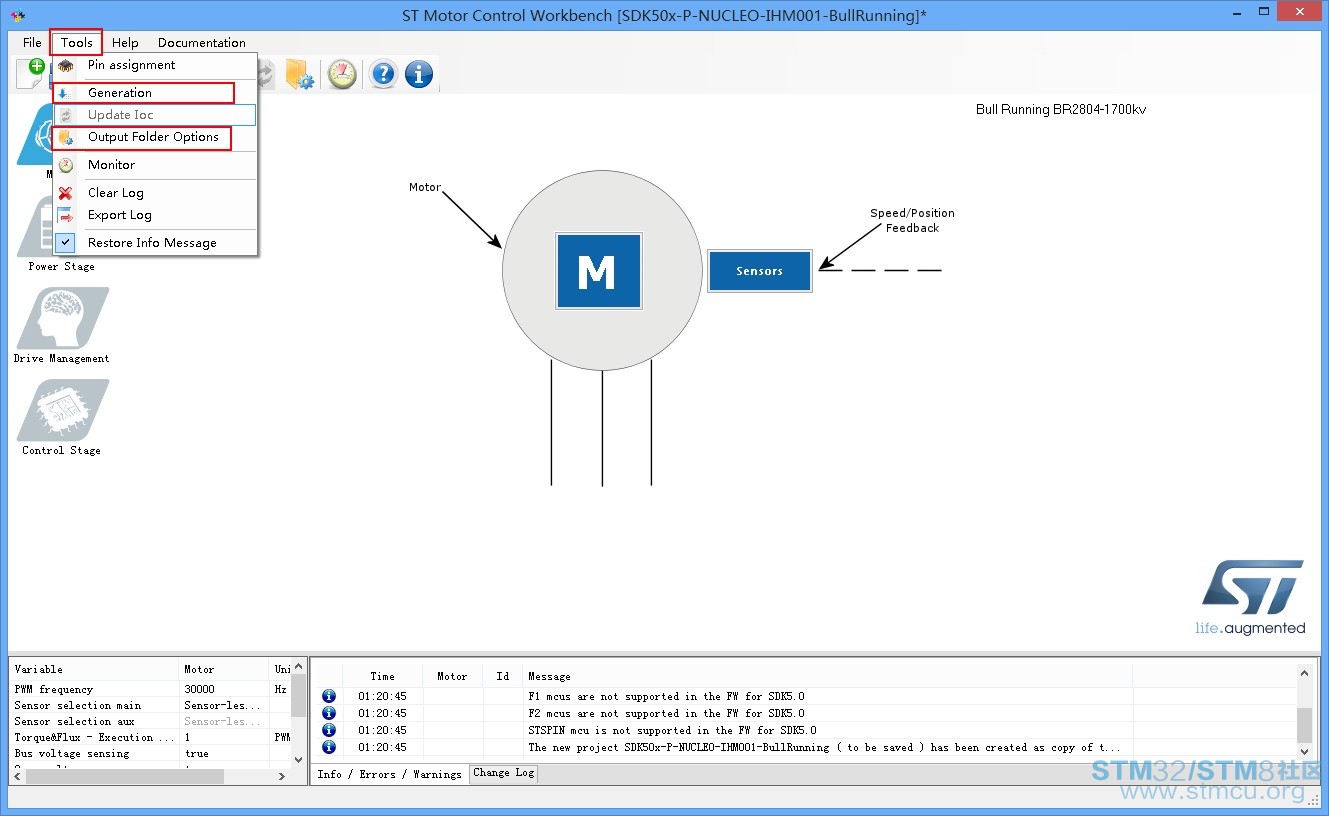
Task: Click the blue question mark Help icon
Action: [383, 73]
